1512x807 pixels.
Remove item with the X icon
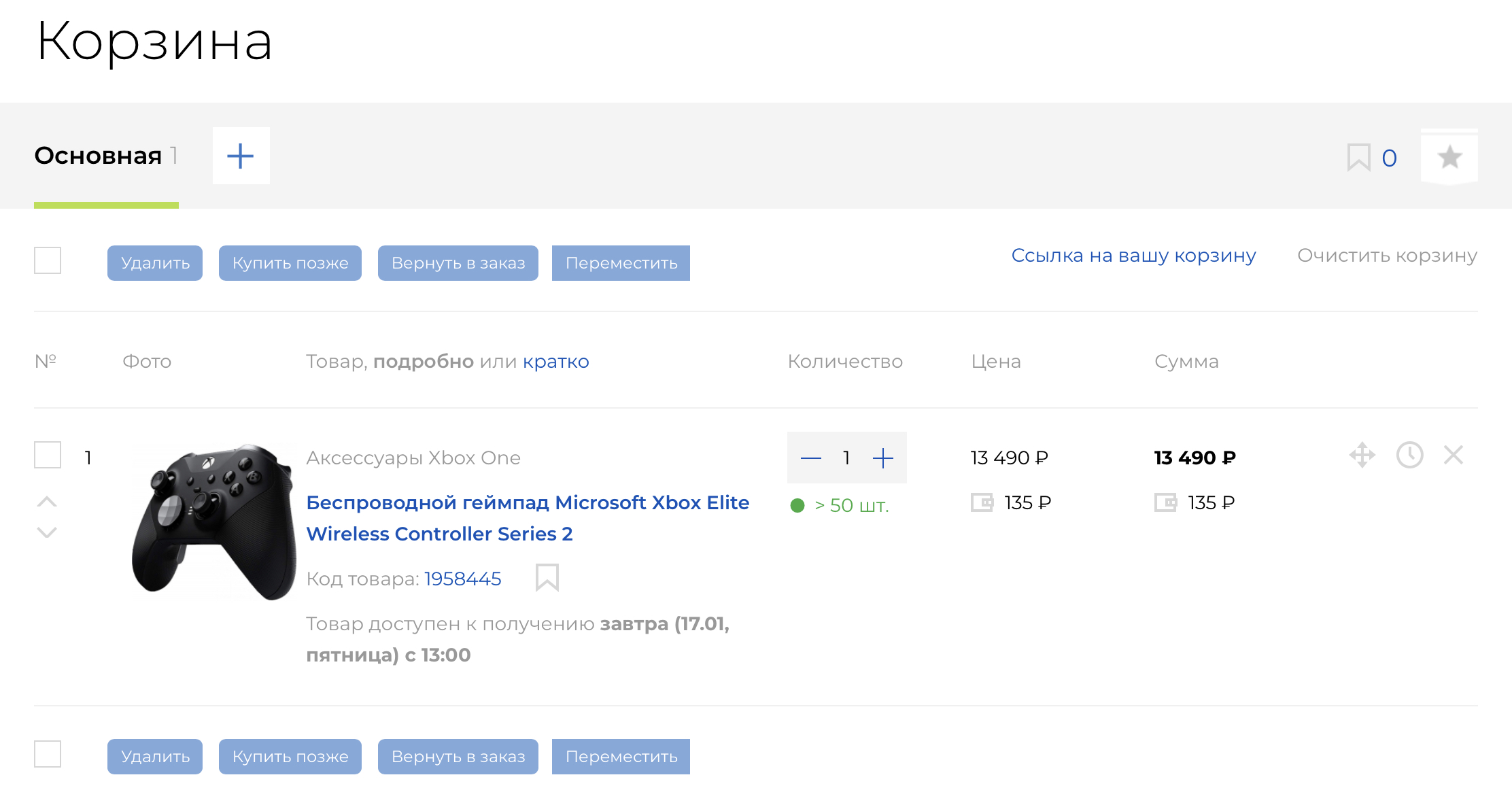(1454, 455)
